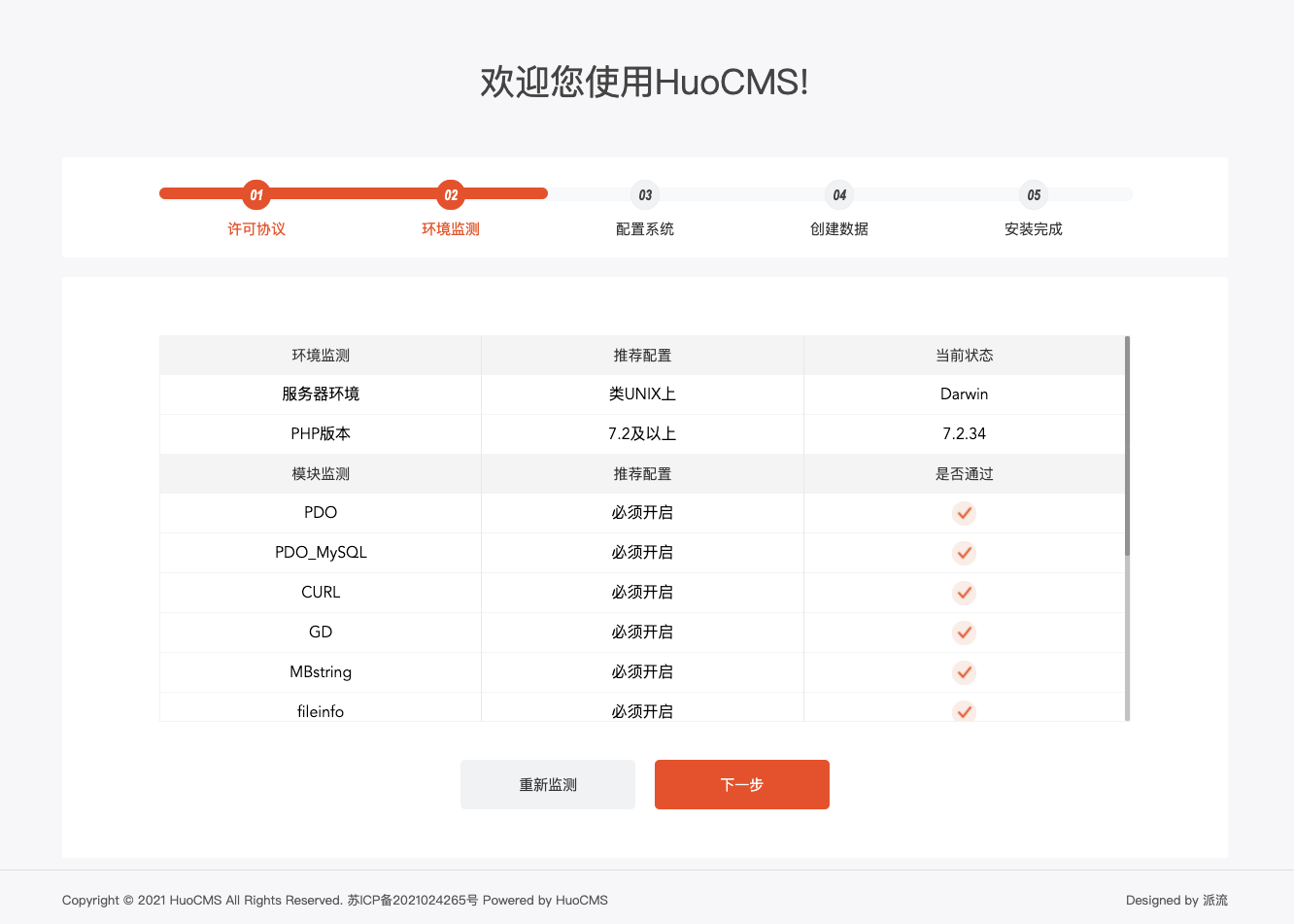Click the fileinfo module name
The image size is (1294, 924).
(x=321, y=711)
